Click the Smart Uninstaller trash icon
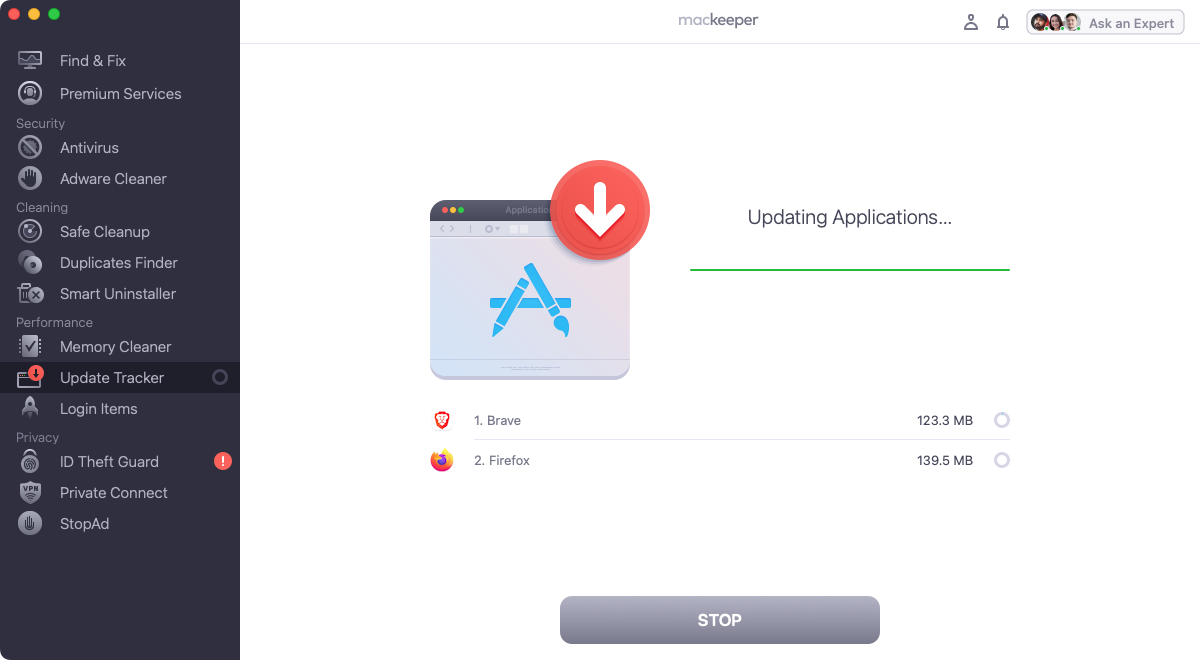 click(30, 293)
